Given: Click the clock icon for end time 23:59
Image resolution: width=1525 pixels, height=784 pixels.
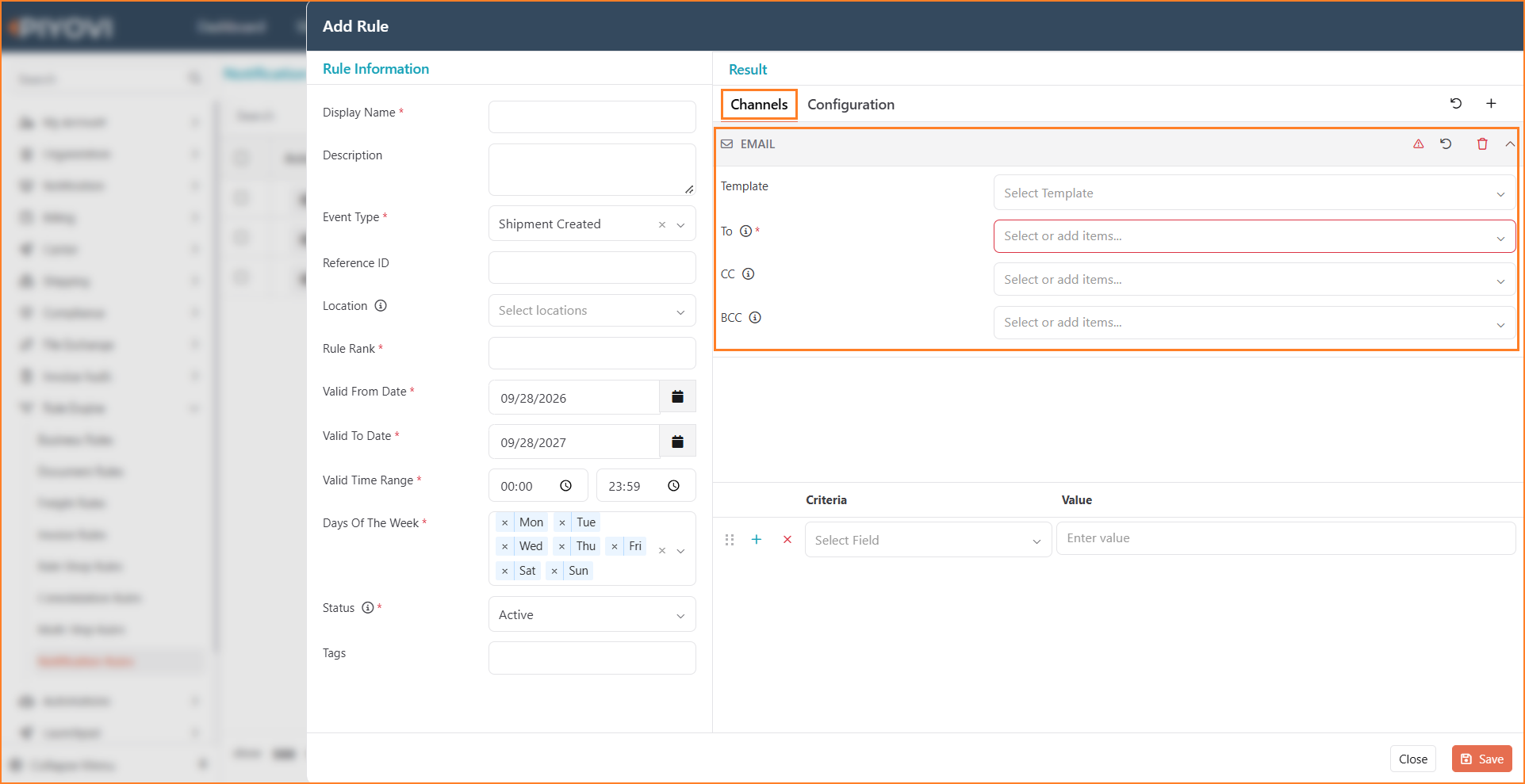Looking at the screenshot, I should click(x=673, y=486).
